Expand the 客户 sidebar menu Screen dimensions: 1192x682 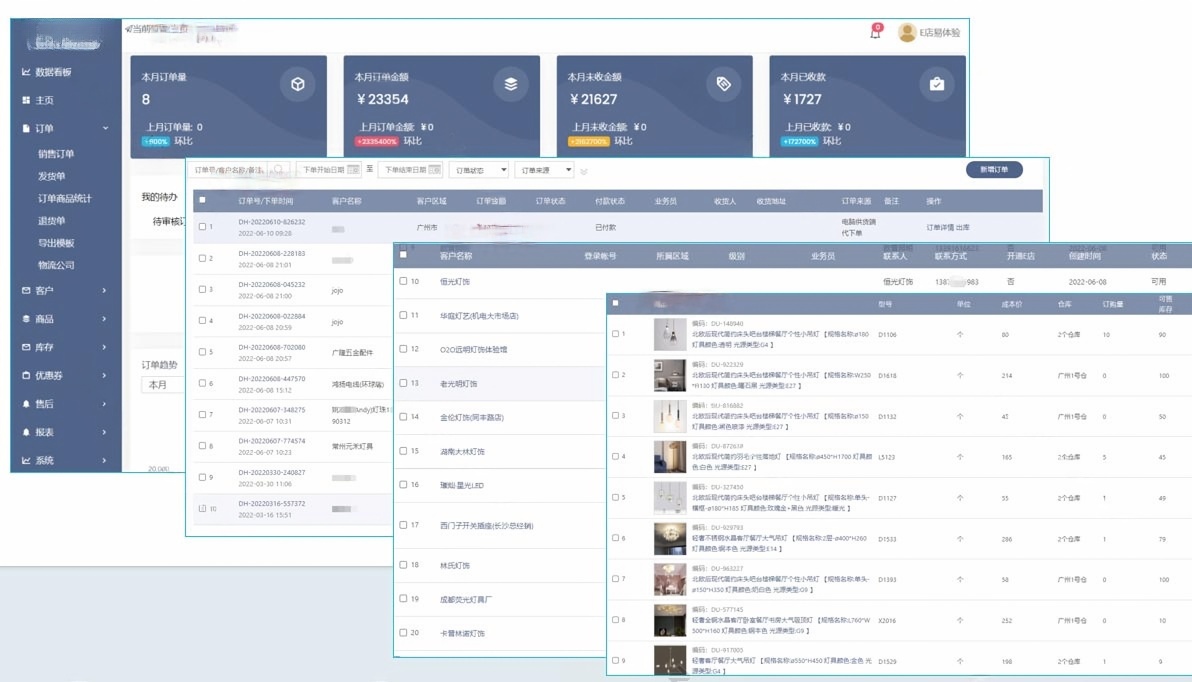click(x=65, y=291)
